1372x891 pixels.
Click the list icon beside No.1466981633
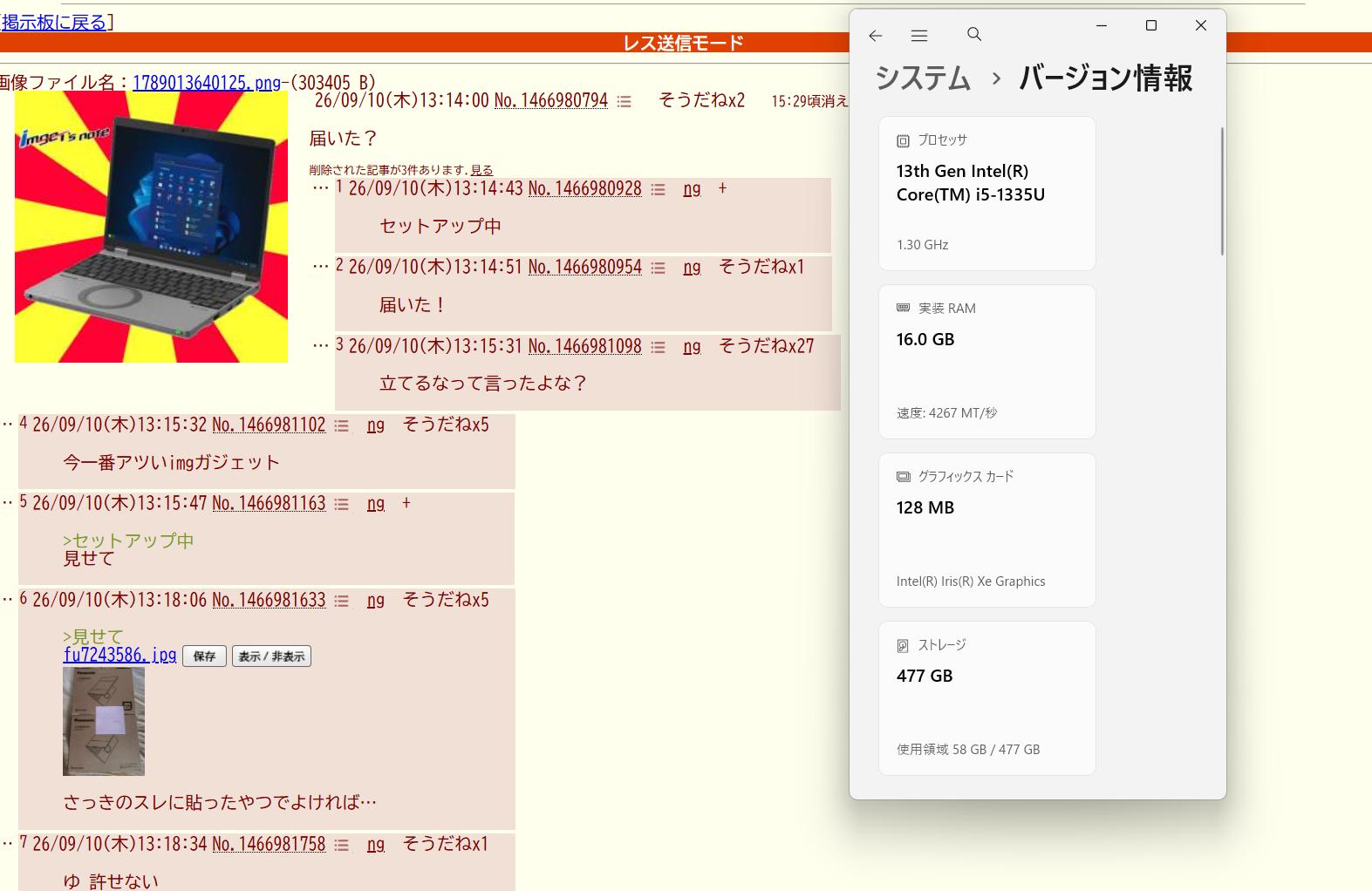click(x=342, y=601)
